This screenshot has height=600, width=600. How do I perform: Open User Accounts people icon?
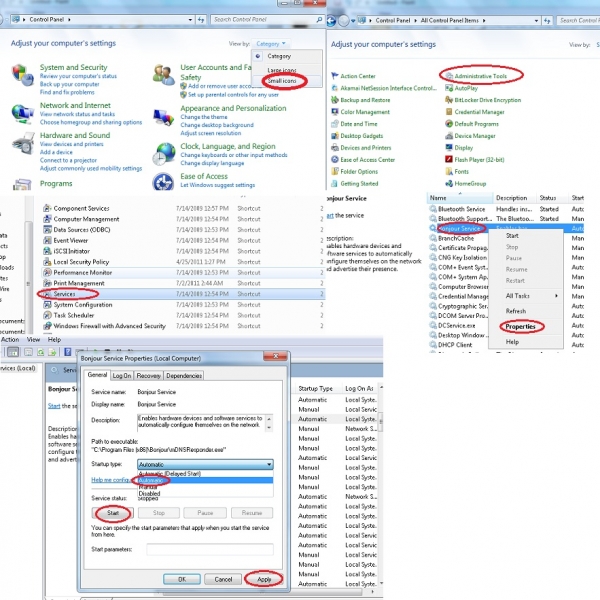coord(164,75)
